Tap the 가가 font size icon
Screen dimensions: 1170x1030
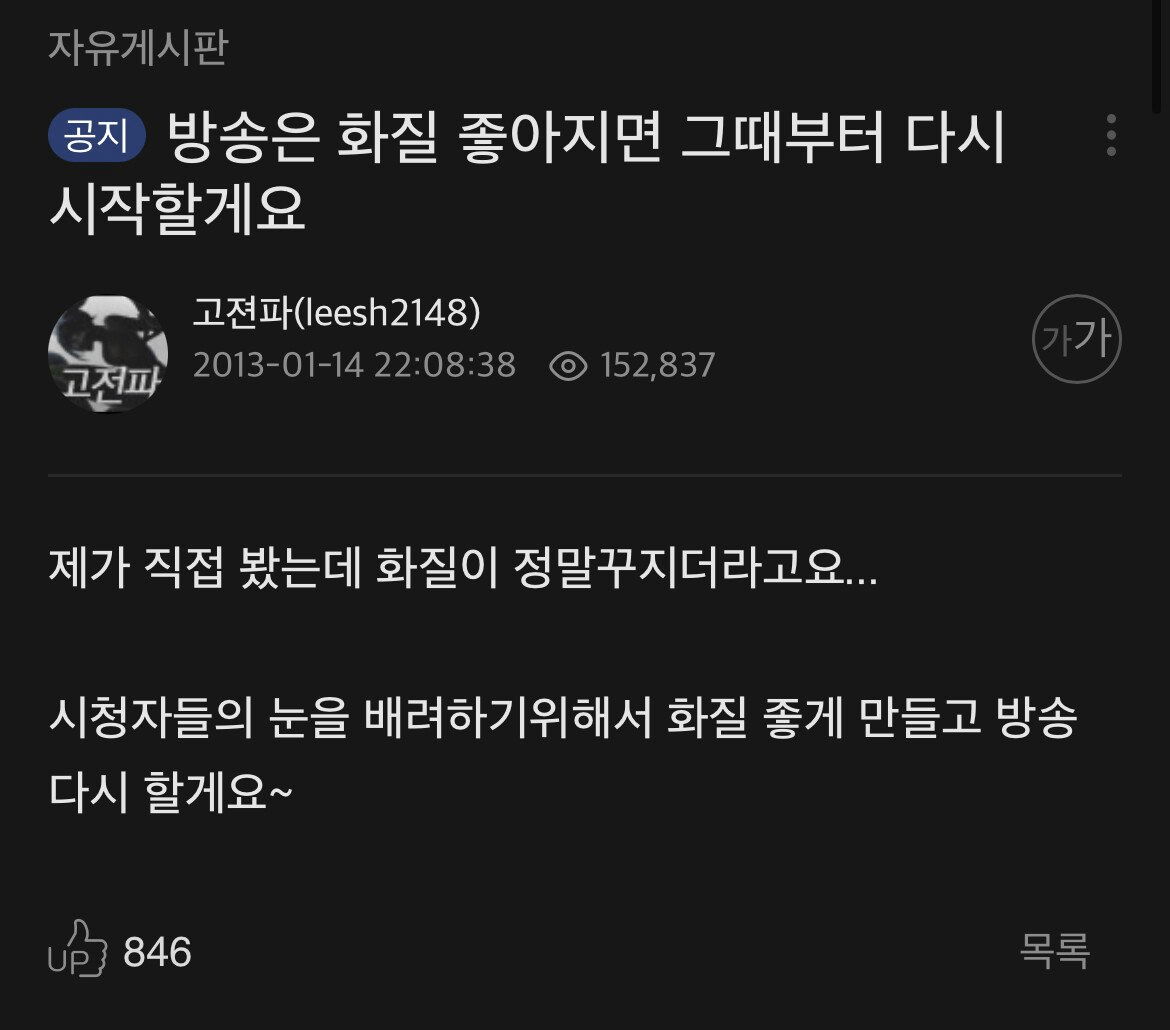(x=1076, y=339)
